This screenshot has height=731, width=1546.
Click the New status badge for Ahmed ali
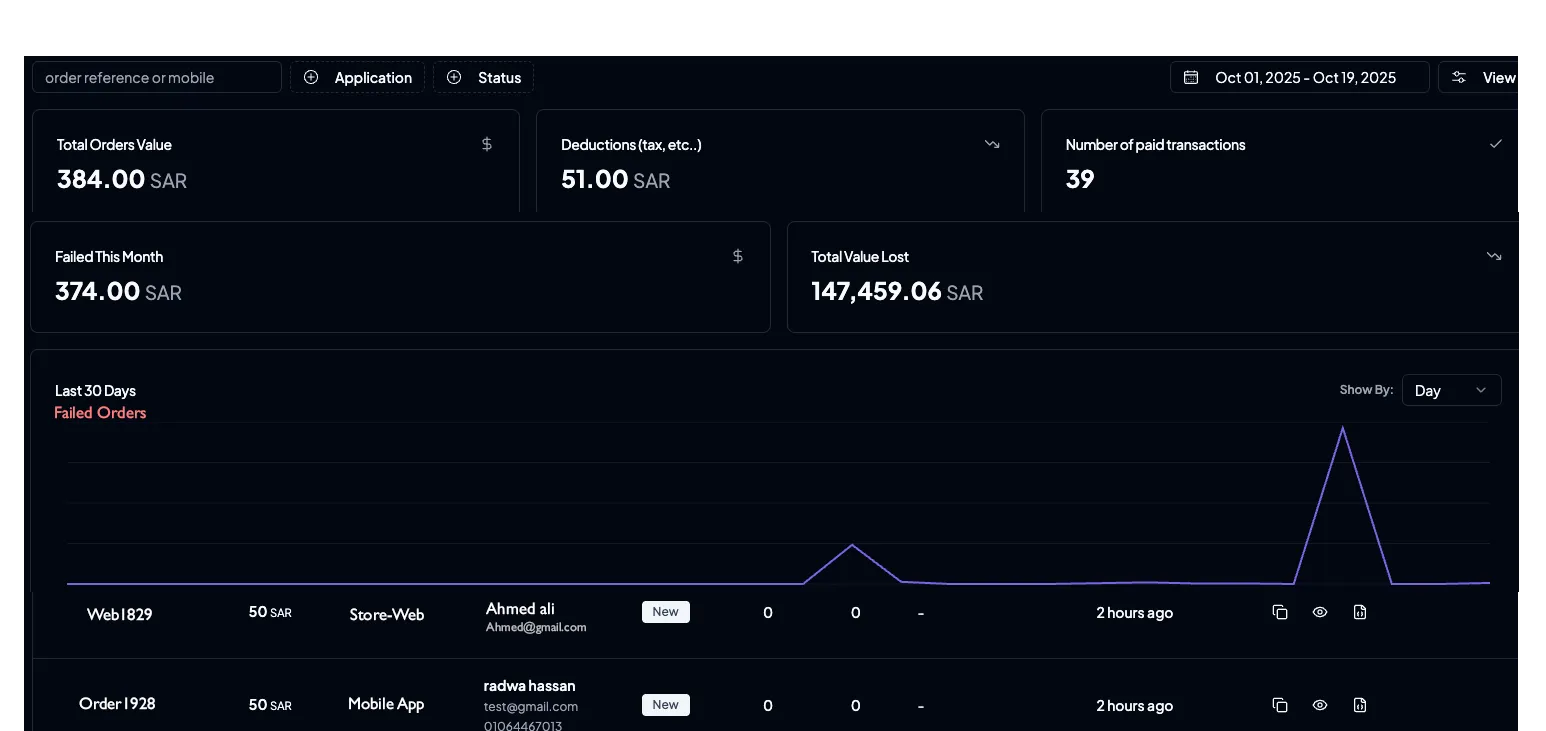click(665, 612)
